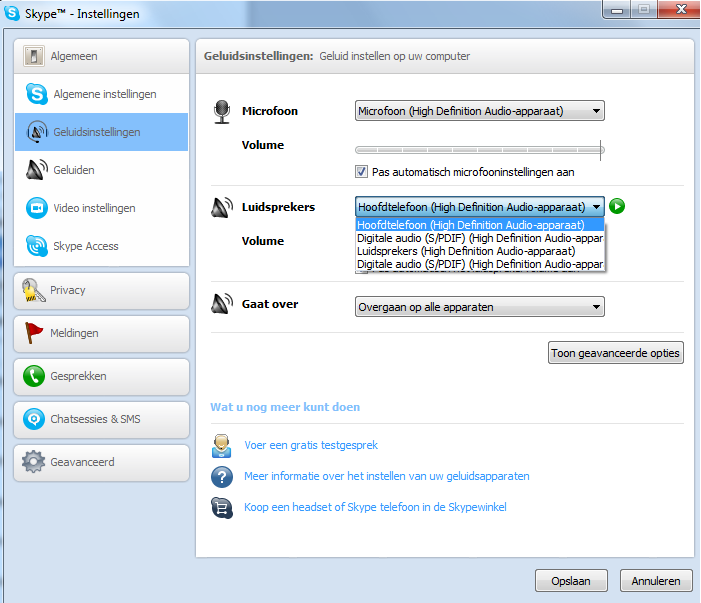701x603 pixels.
Task: Click Toon geavanceerde opties button
Action: click(x=616, y=353)
